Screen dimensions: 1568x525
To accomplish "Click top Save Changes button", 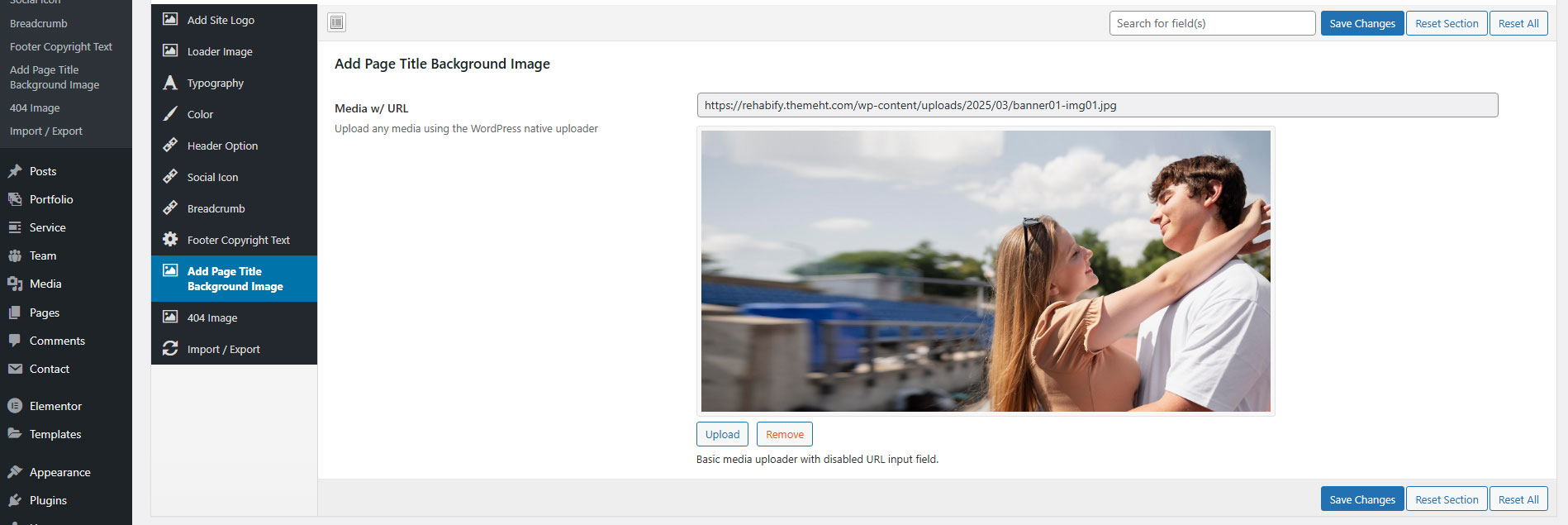I will click(1362, 23).
